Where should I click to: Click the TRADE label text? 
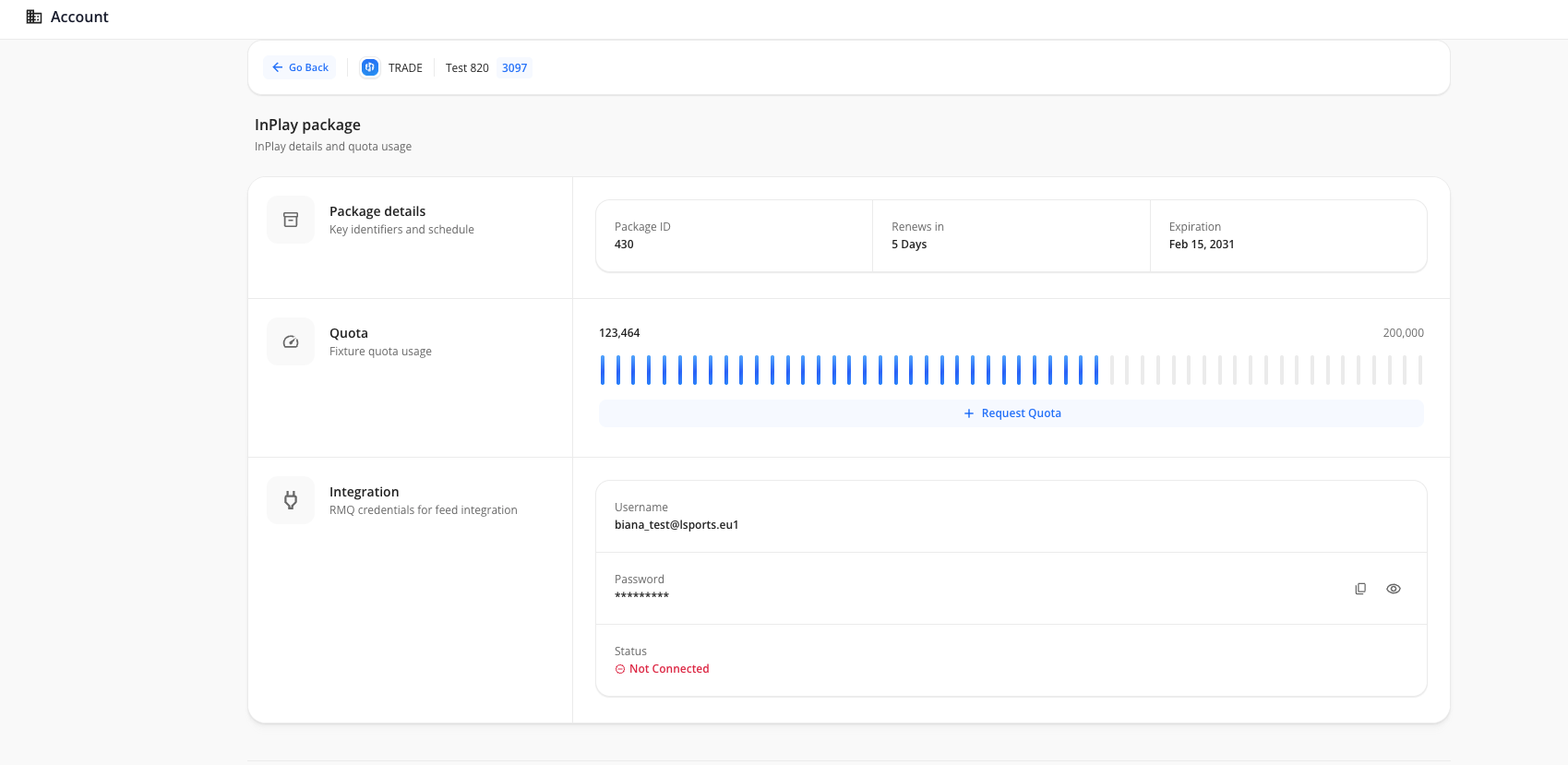tap(405, 67)
